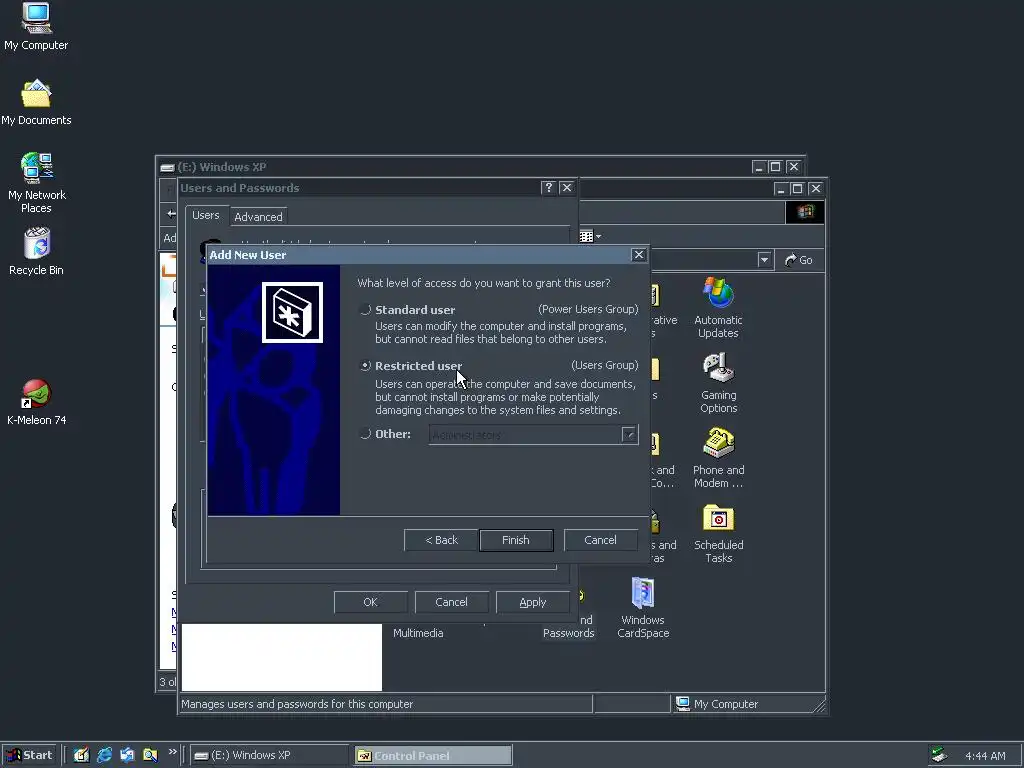Open My Network Places desktop icon
The image size is (1024, 768).
pos(36,183)
